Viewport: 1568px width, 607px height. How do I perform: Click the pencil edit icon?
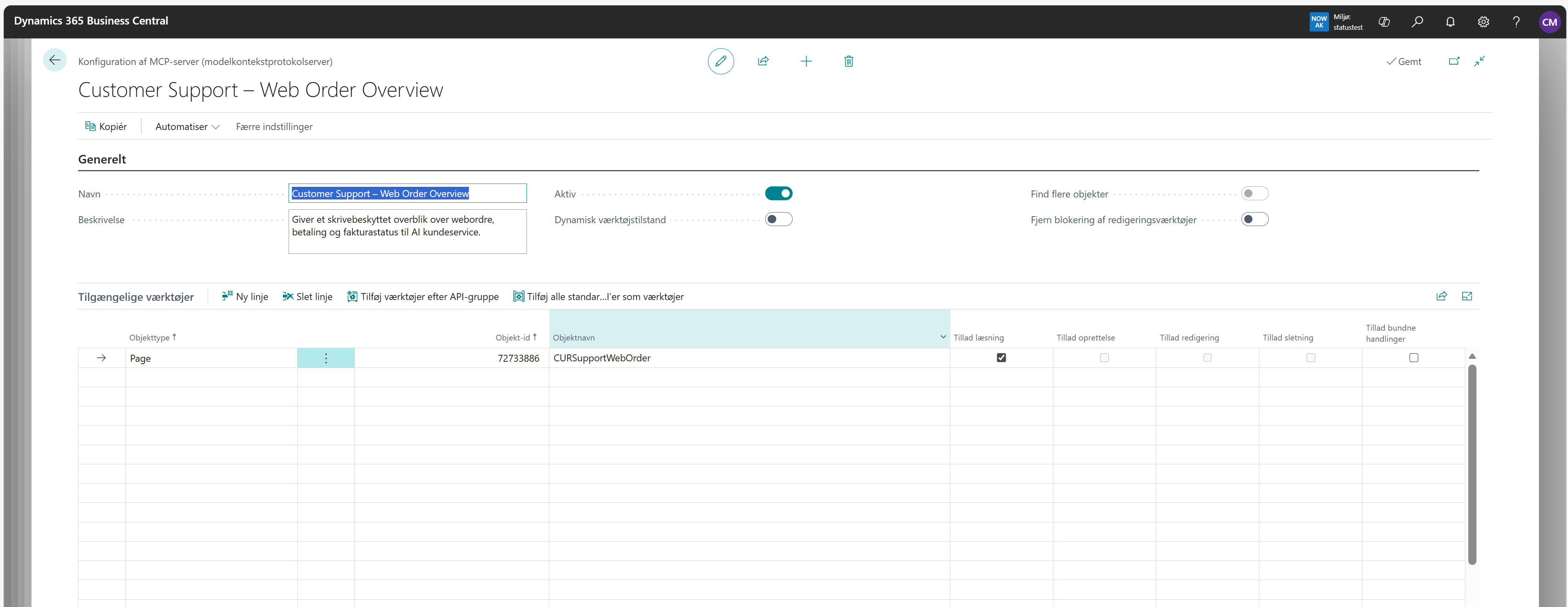[721, 61]
